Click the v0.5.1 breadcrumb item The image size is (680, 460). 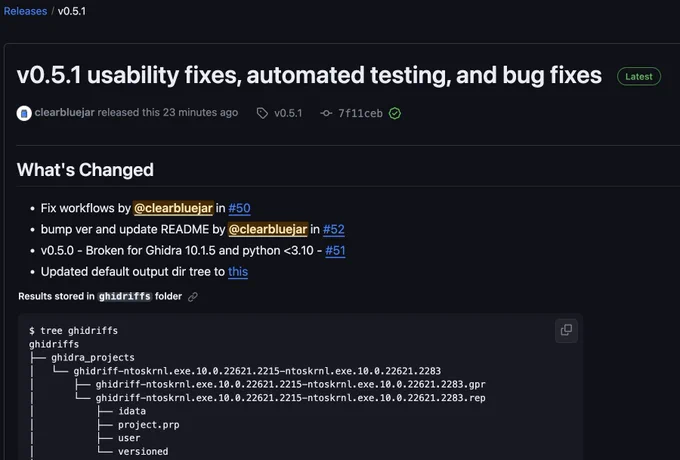tap(72, 11)
